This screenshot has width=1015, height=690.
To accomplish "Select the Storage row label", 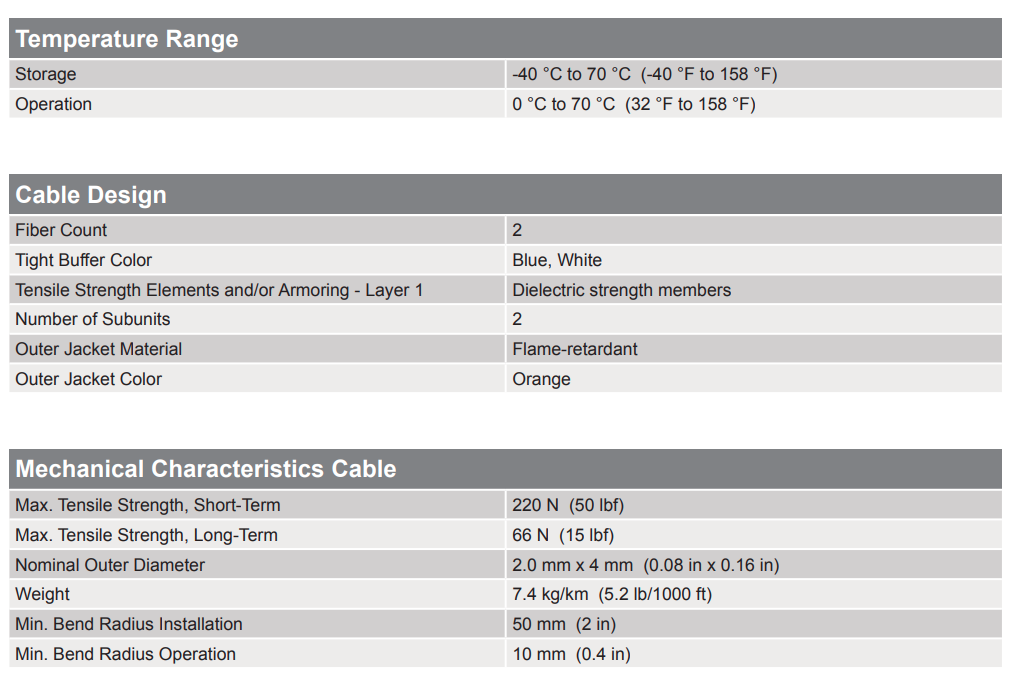I will (46, 74).
